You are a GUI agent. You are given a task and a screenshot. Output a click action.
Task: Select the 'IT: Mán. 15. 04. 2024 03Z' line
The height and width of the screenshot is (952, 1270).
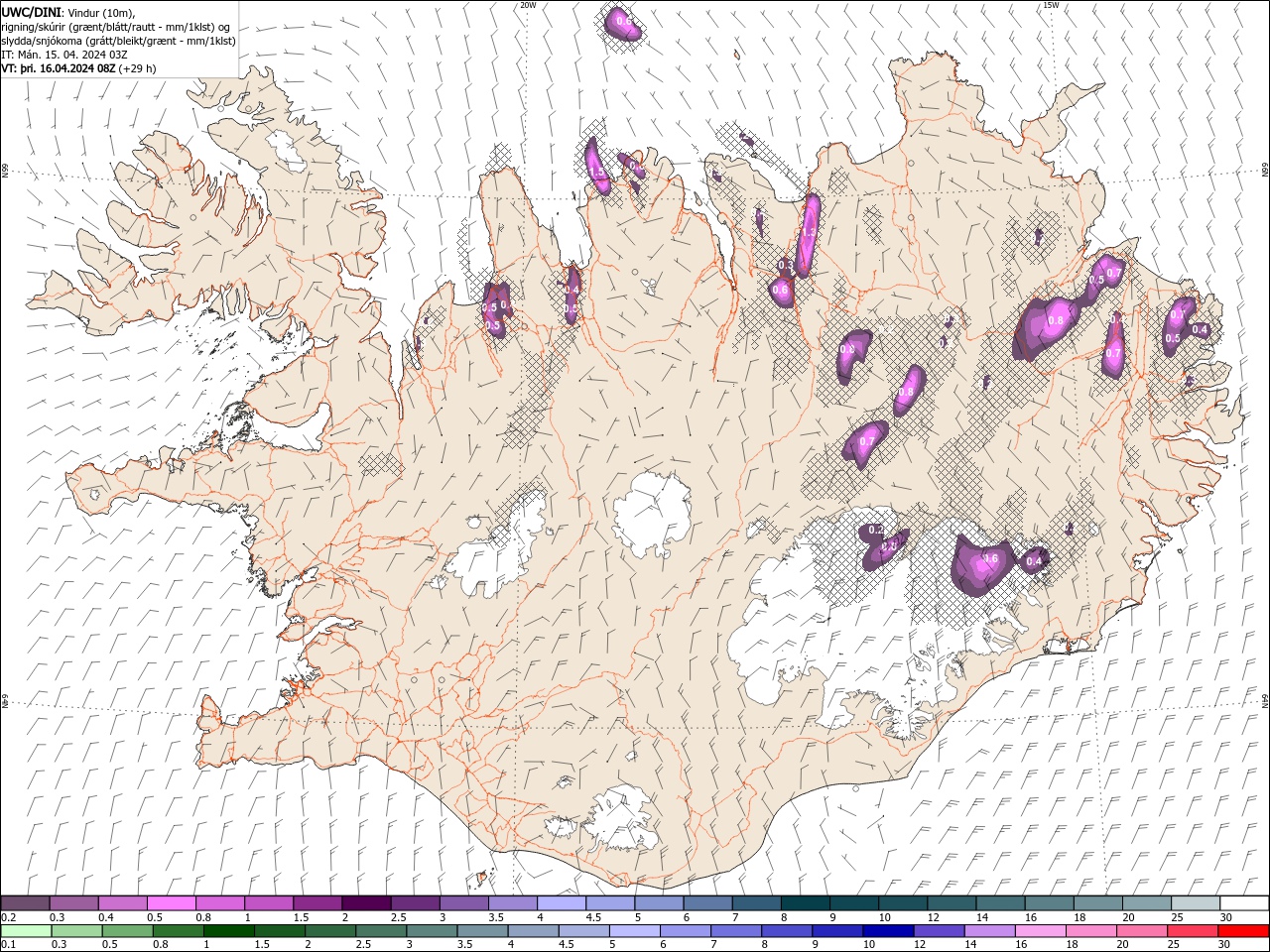(x=65, y=55)
